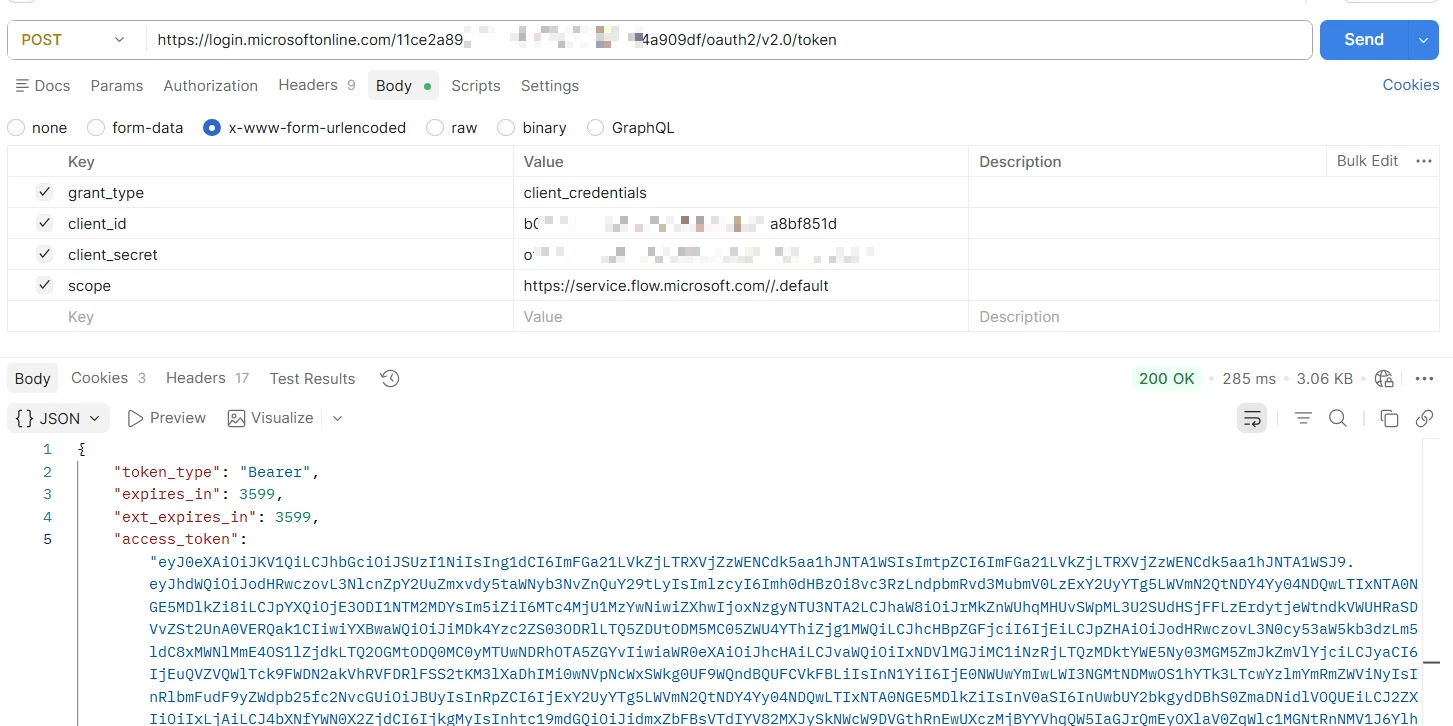Open the Scripts tab

point(476,86)
